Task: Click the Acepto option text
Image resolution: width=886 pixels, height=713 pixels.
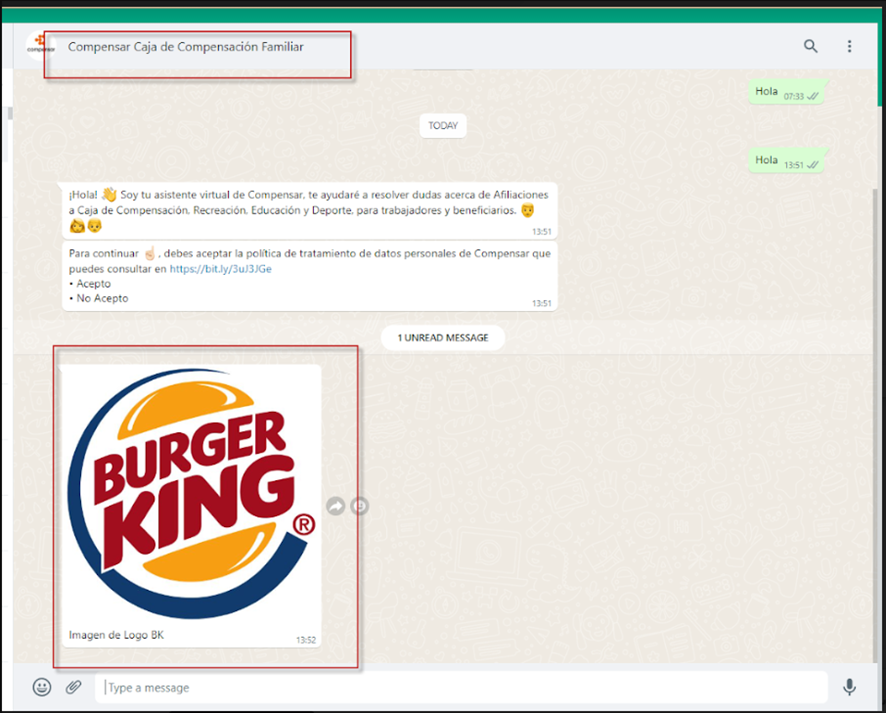Action: coord(93,284)
